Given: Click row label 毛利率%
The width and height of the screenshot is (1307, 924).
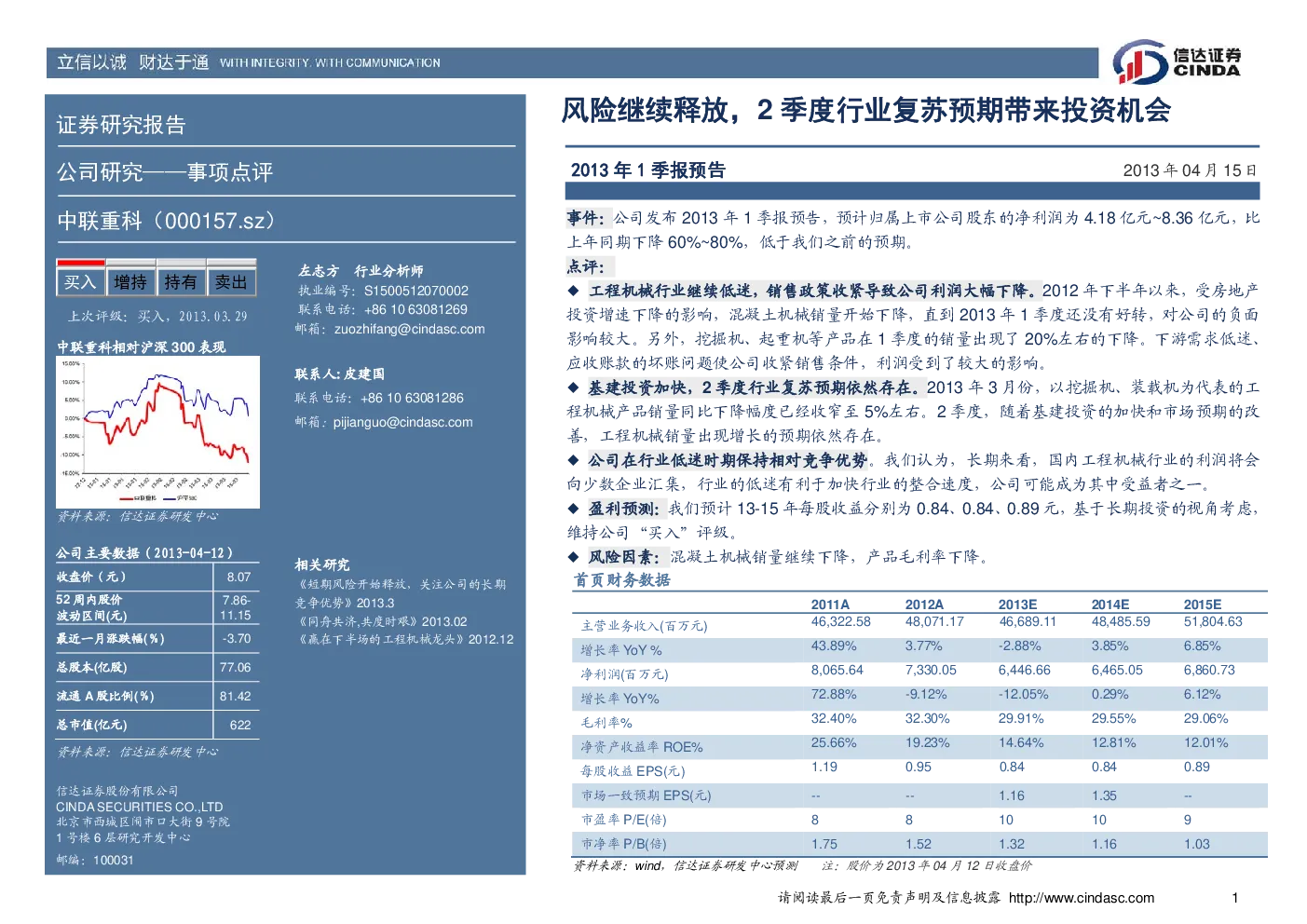Looking at the screenshot, I should point(606,722).
